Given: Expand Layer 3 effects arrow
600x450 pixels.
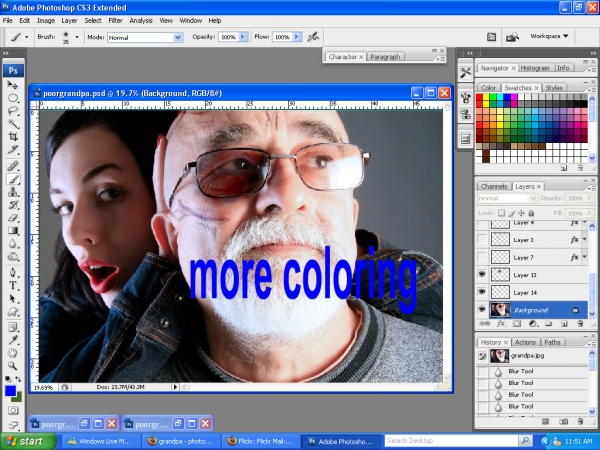Looking at the screenshot, I should coord(584,239).
